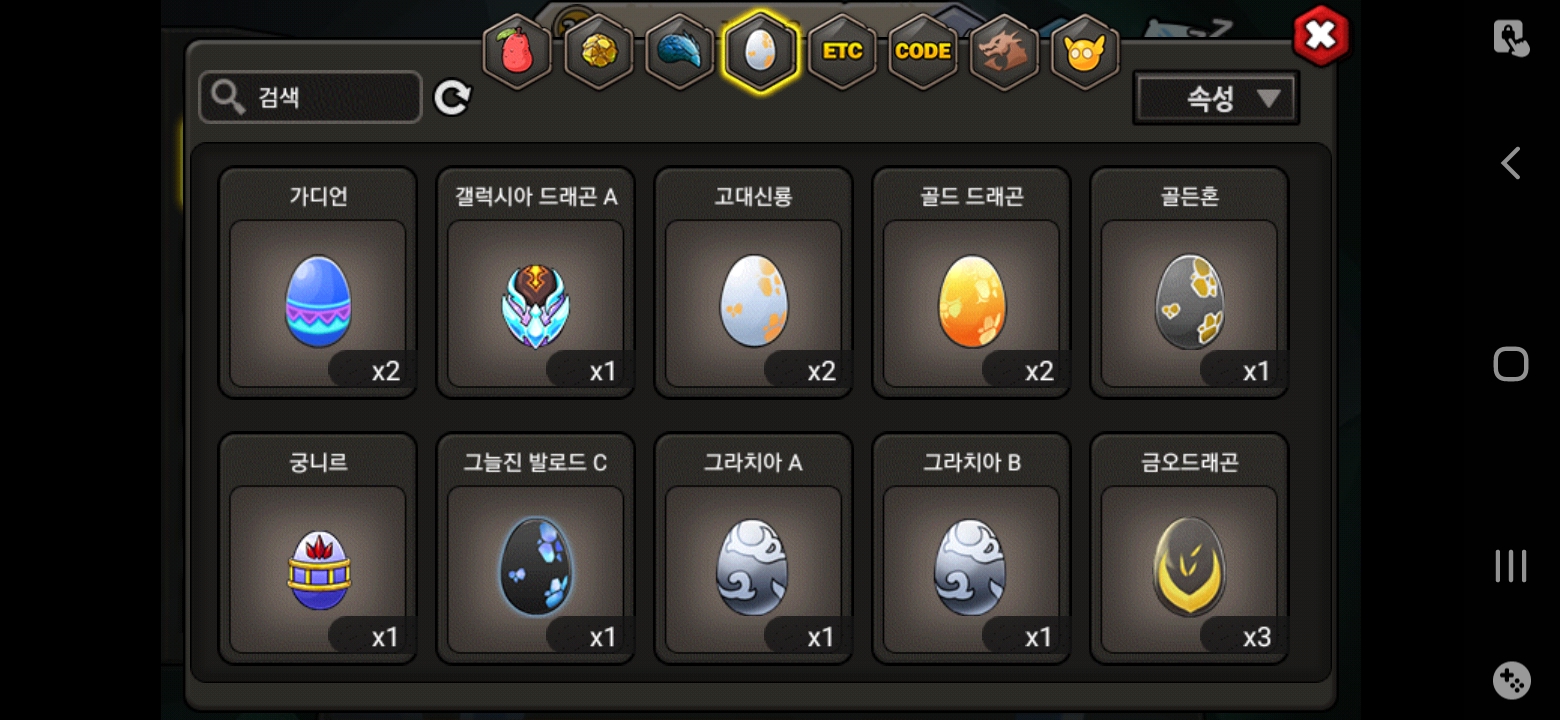This screenshot has height=720, width=1560.
Task: Select the egg inventory tab
Action: [x=761, y=52]
